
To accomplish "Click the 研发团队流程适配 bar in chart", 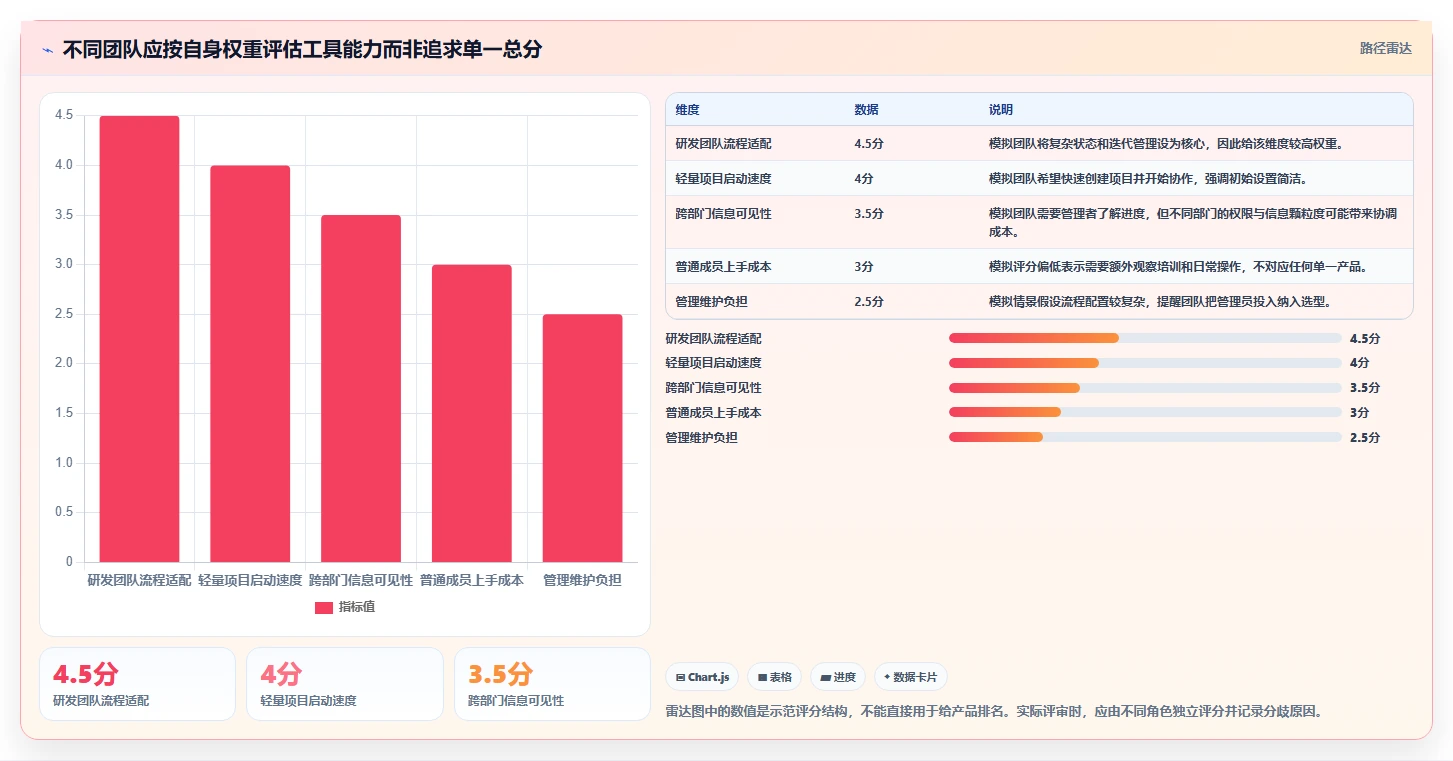I will pyautogui.click(x=139, y=339).
